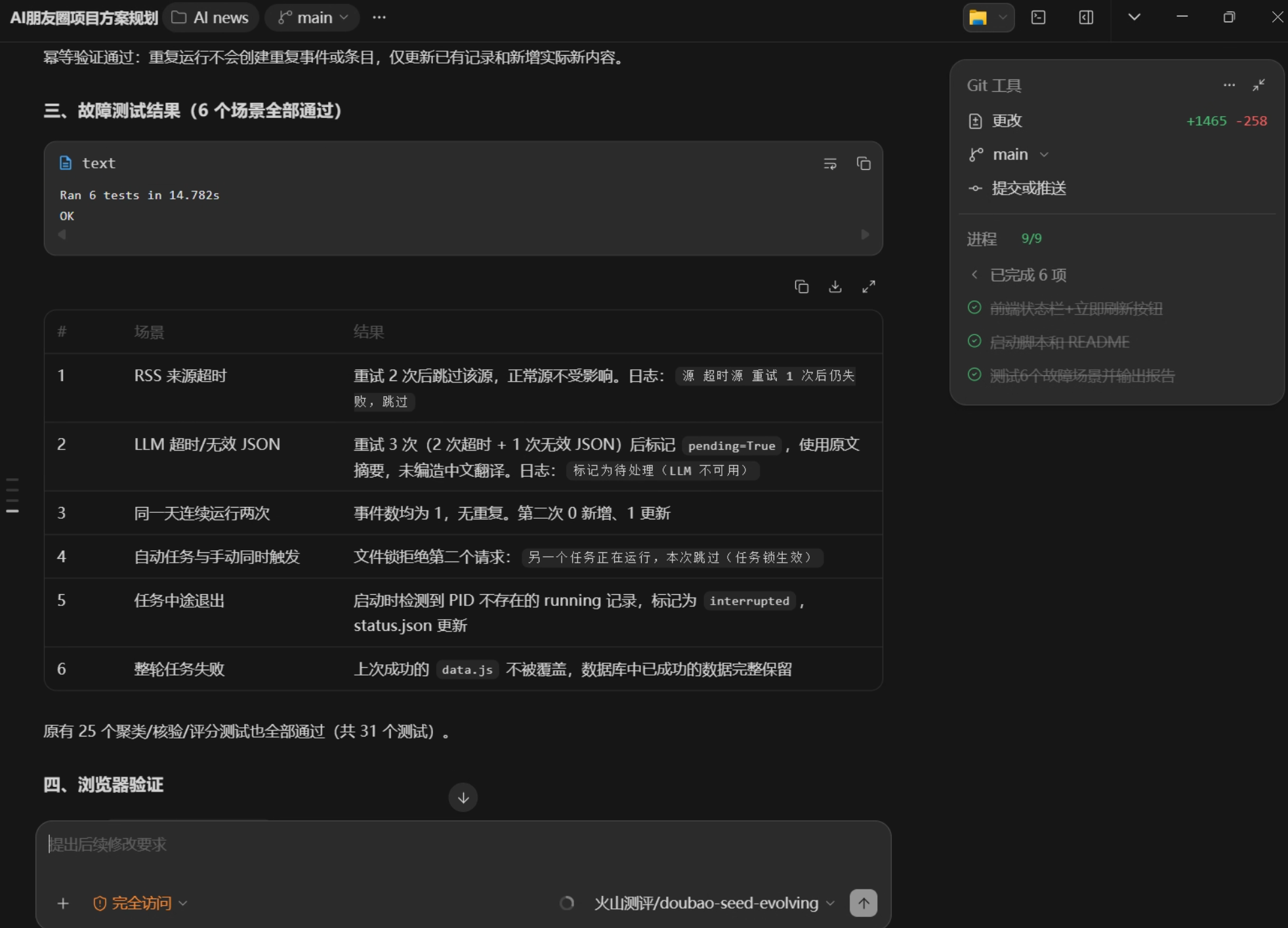Viewport: 1288px width, 928px height.
Task: Expand the results table to fullscreen
Action: [x=869, y=287]
